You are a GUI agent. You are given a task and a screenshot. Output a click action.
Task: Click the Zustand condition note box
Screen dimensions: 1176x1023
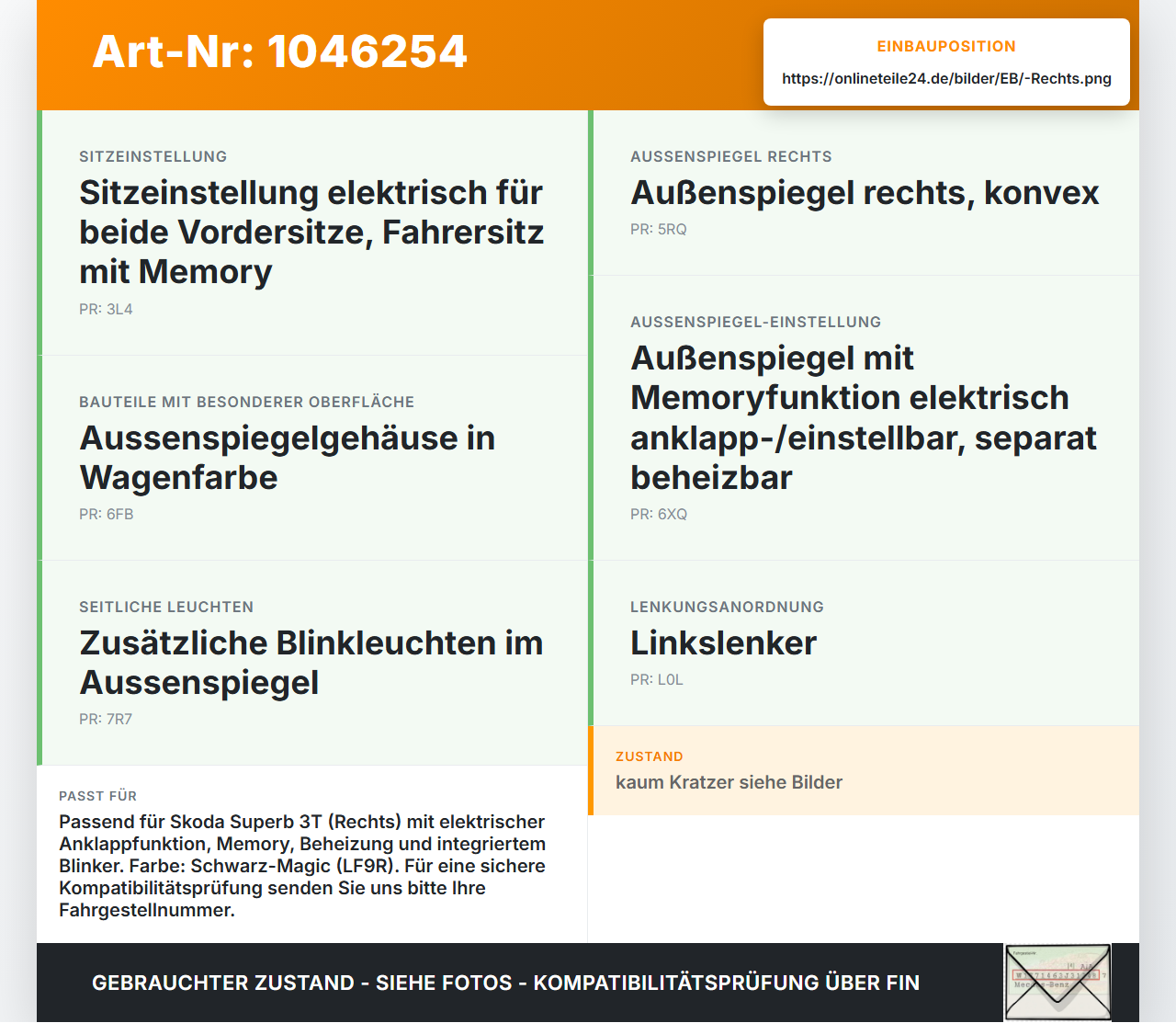coord(864,770)
